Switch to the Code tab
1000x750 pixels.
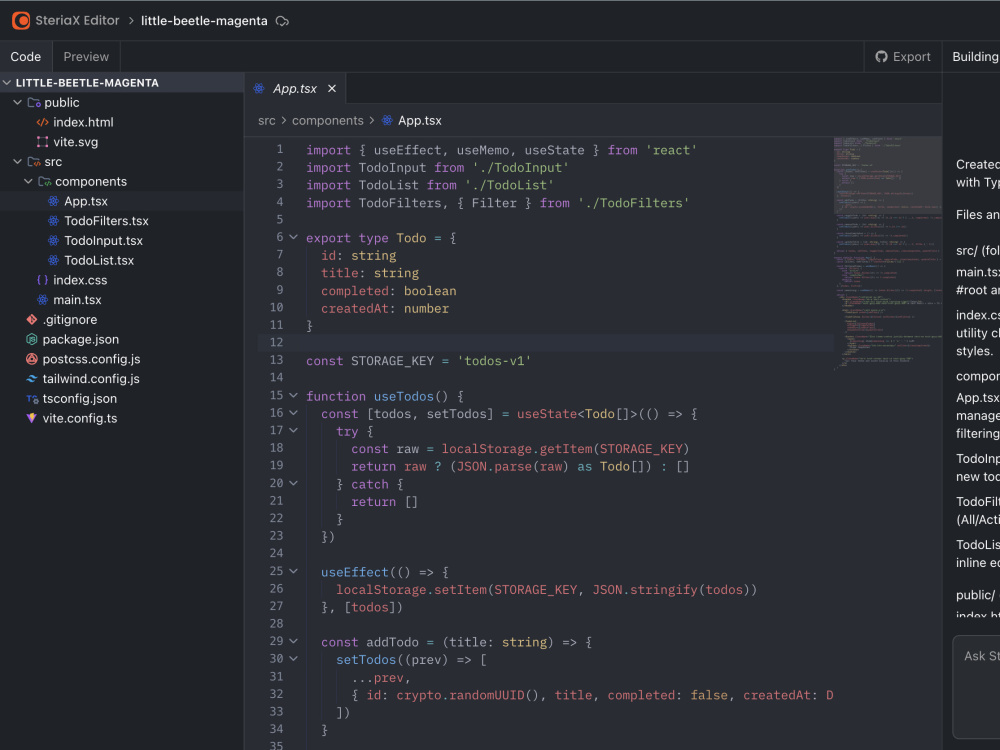(x=26, y=57)
